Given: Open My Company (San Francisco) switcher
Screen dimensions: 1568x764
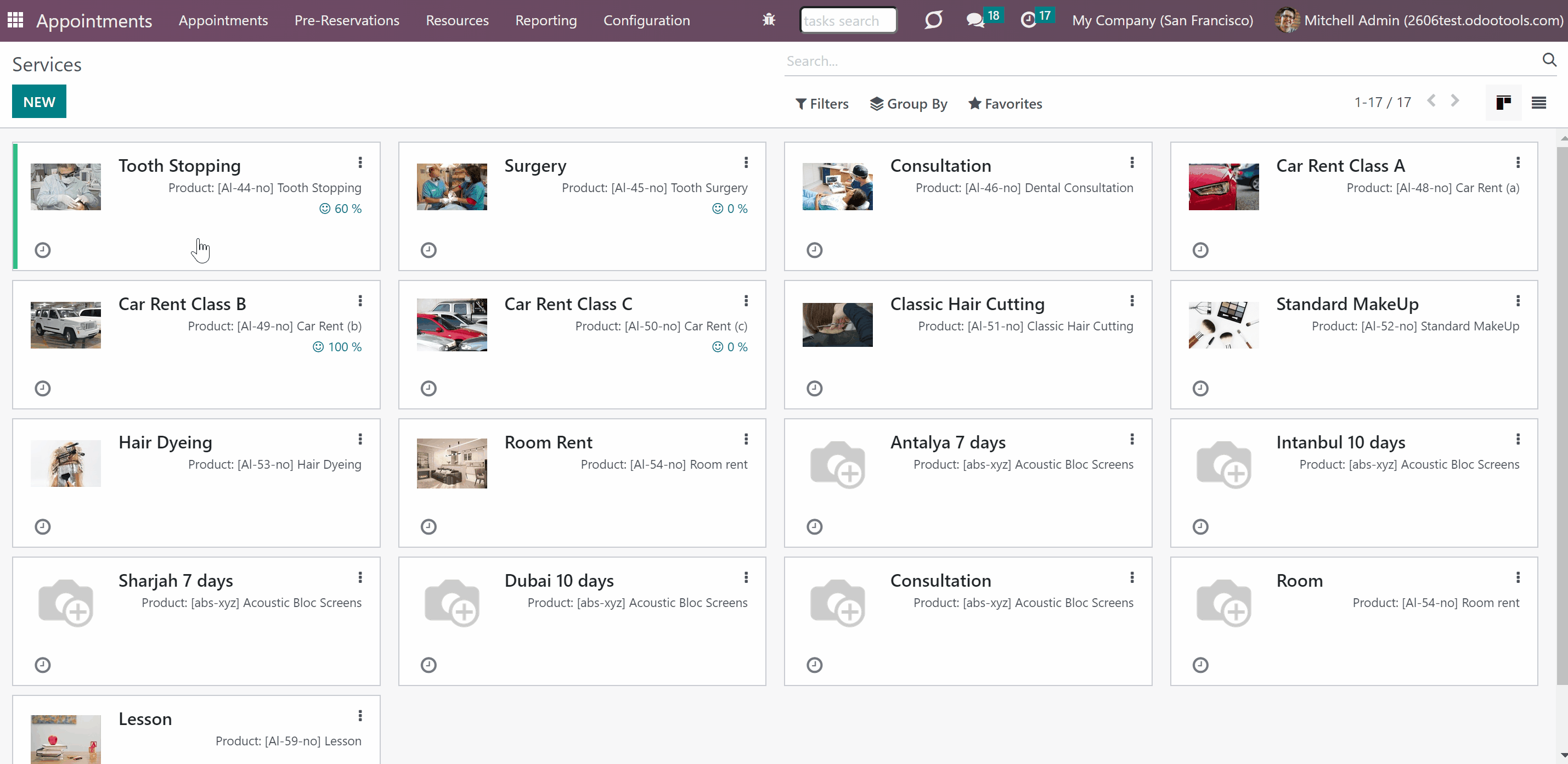Looking at the screenshot, I should point(1162,20).
